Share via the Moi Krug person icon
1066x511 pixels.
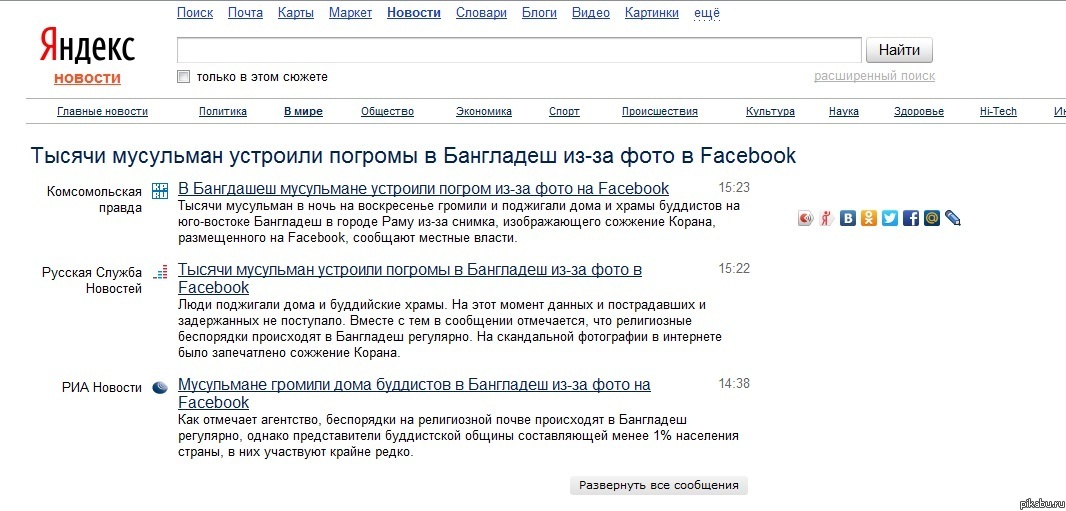(x=826, y=218)
